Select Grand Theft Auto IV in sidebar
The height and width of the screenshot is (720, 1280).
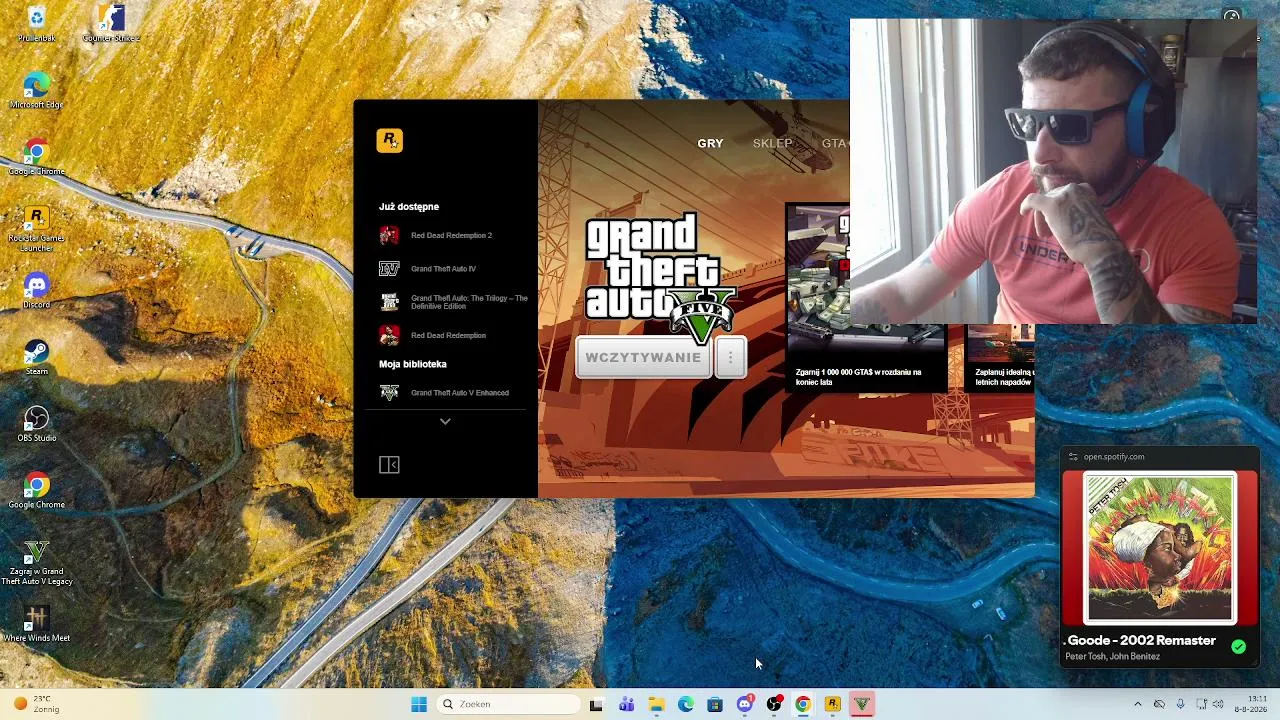pos(428,269)
